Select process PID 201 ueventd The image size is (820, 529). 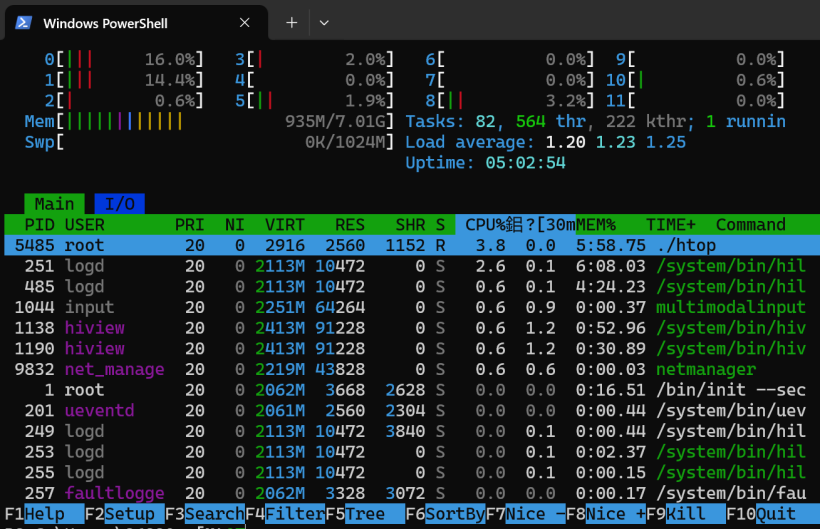[x=412, y=410]
